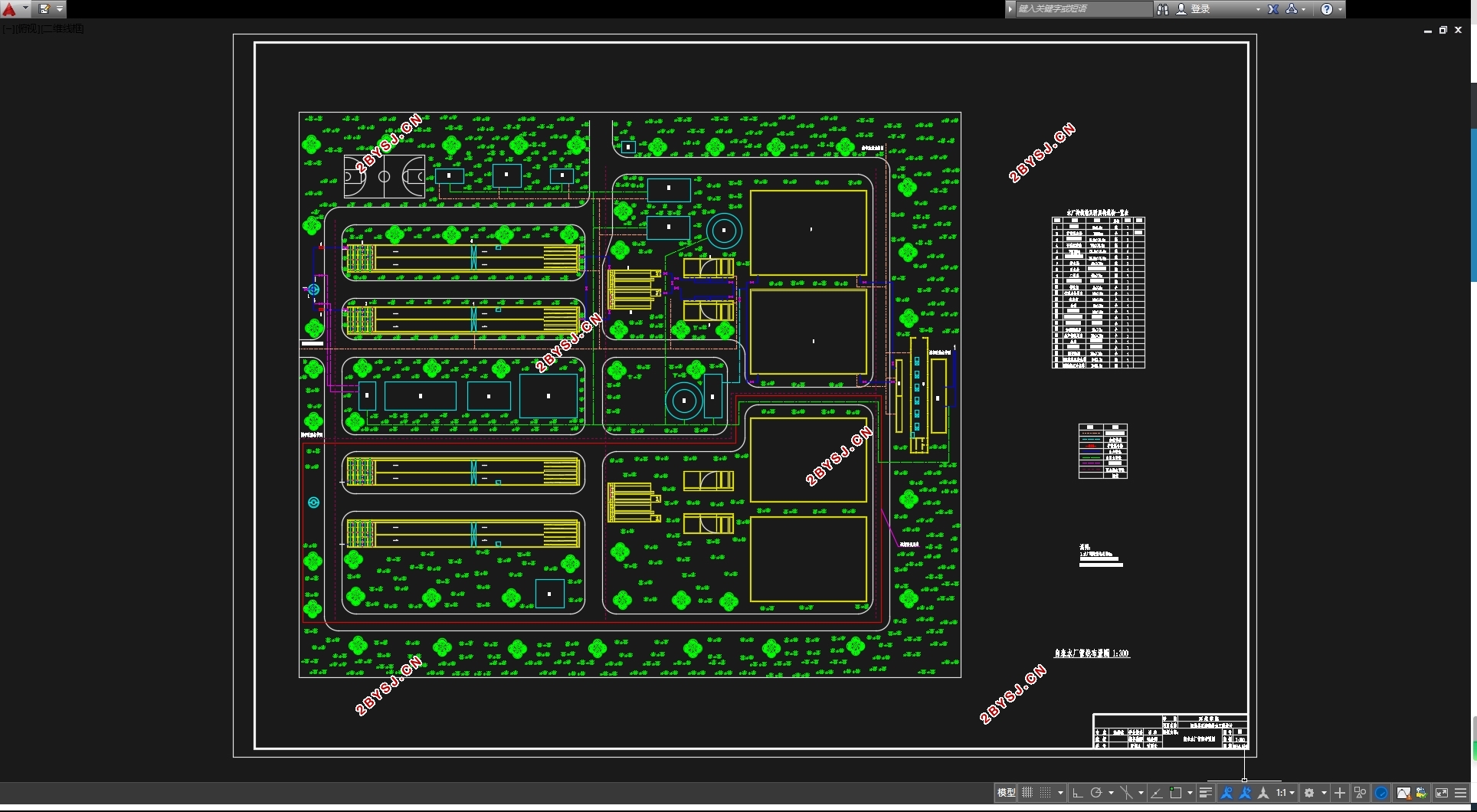Viewport: 1477px width, 812px height.
Task: Toggle lineweight display icon
Action: click(x=1205, y=793)
